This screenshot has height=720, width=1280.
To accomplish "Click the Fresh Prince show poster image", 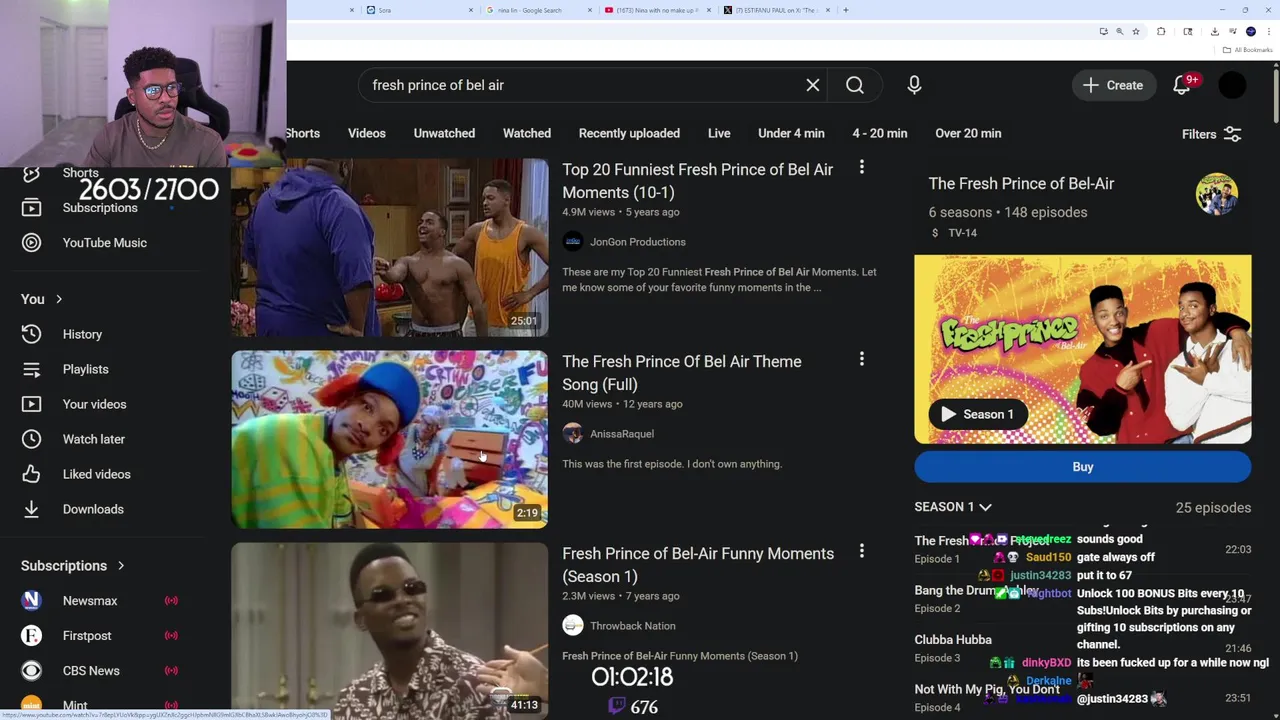I will 1083,349.
